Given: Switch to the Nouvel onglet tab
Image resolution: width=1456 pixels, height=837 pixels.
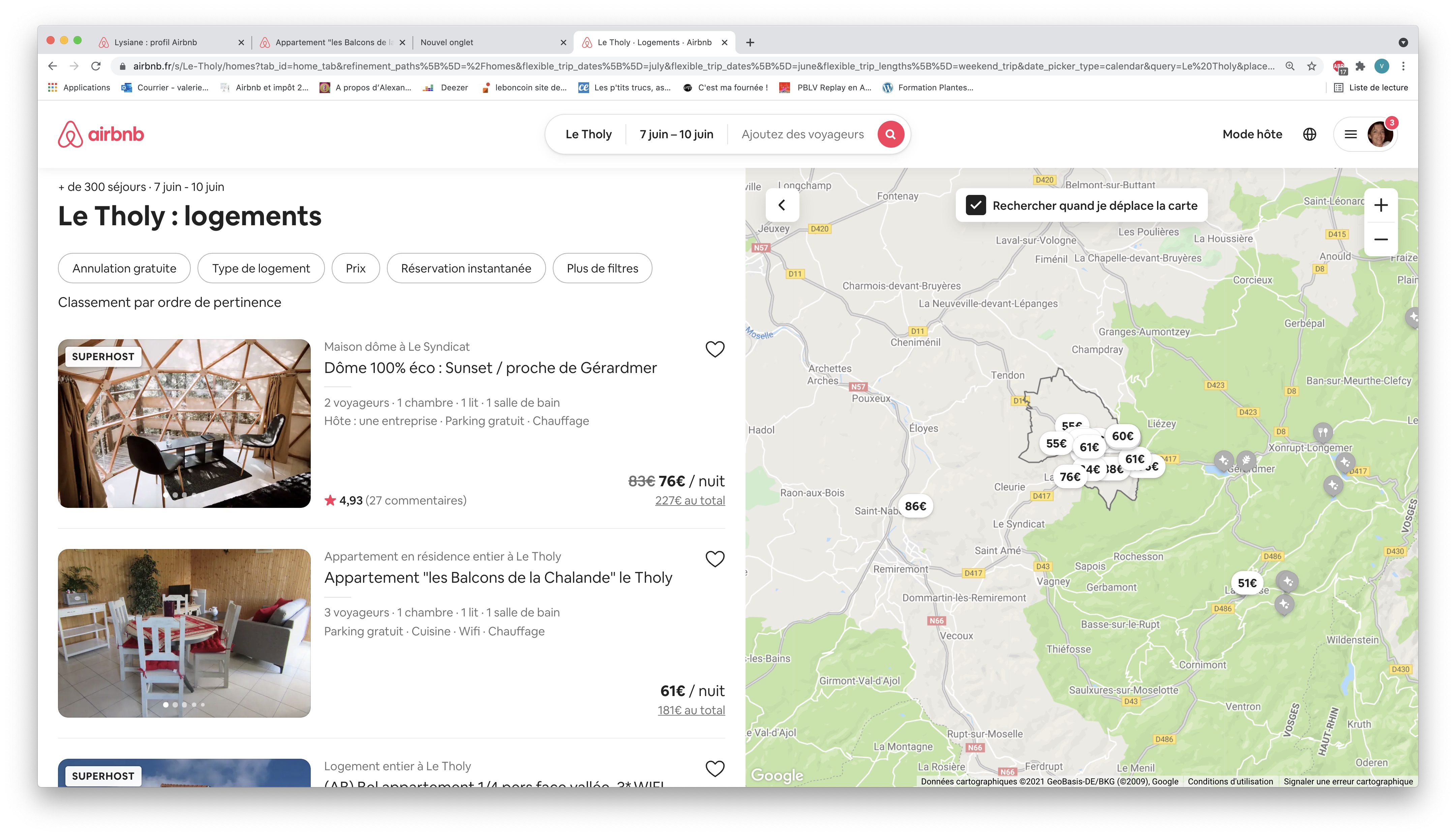Looking at the screenshot, I should pyautogui.click(x=447, y=42).
